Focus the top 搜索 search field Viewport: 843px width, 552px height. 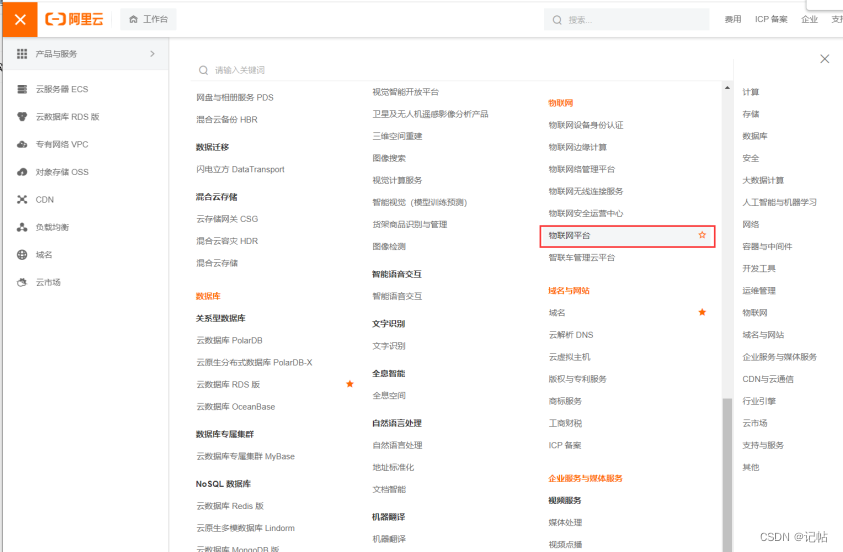click(x=626, y=20)
